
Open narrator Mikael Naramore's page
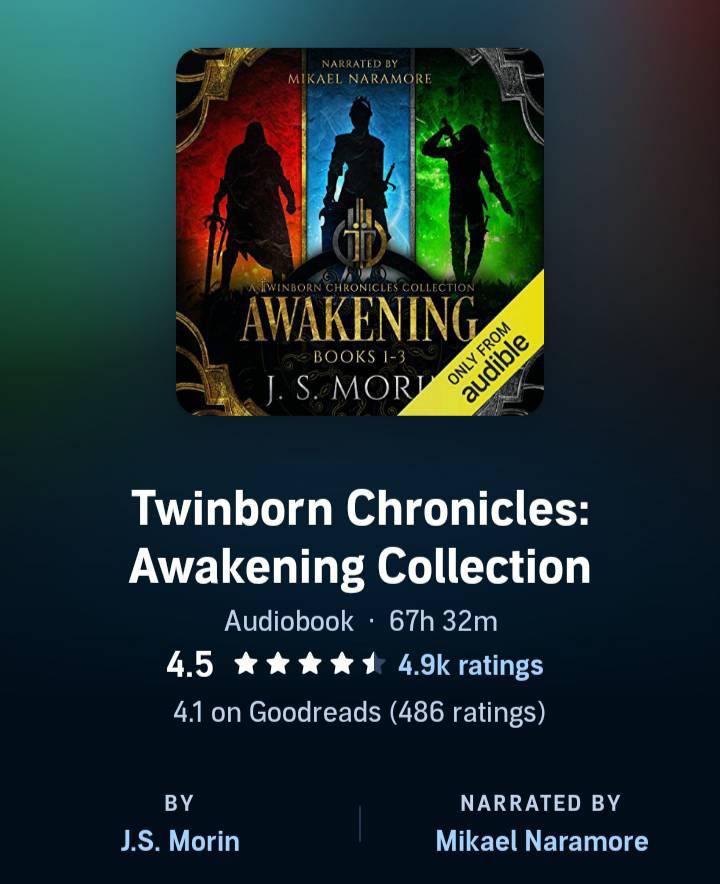pyautogui.click(x=542, y=841)
